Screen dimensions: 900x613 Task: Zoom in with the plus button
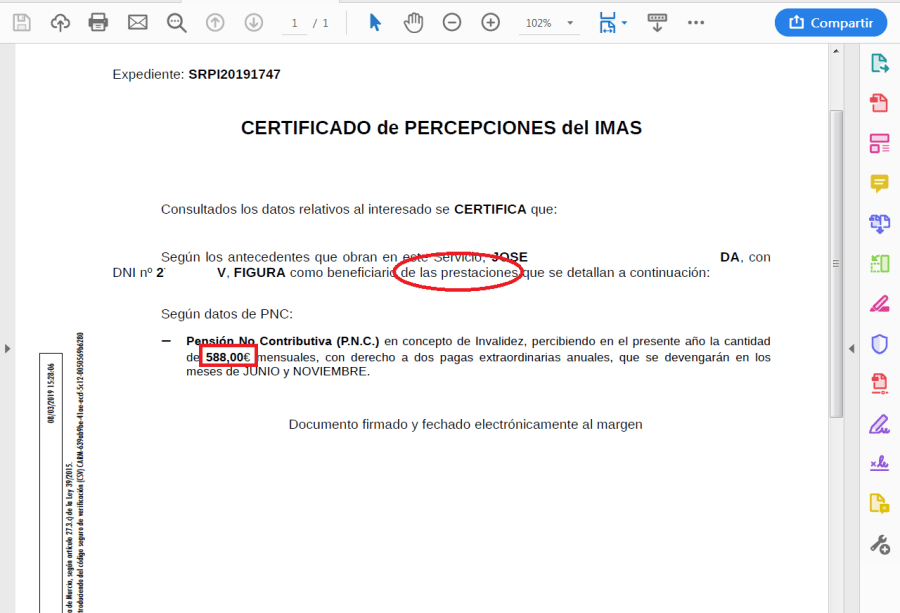[490, 22]
